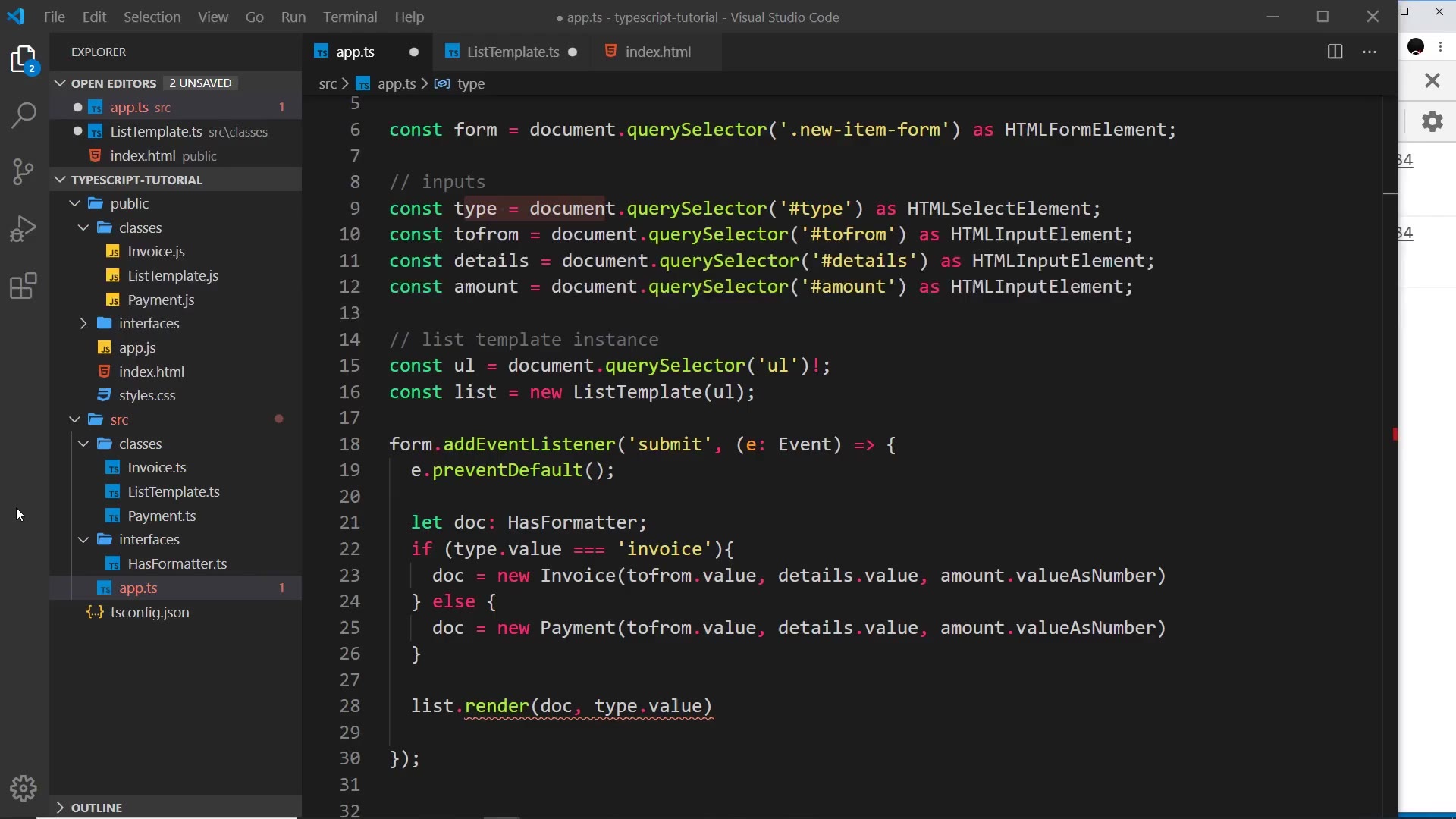
Task: Open Manage gear at bottom of activity bar
Action: point(24,789)
